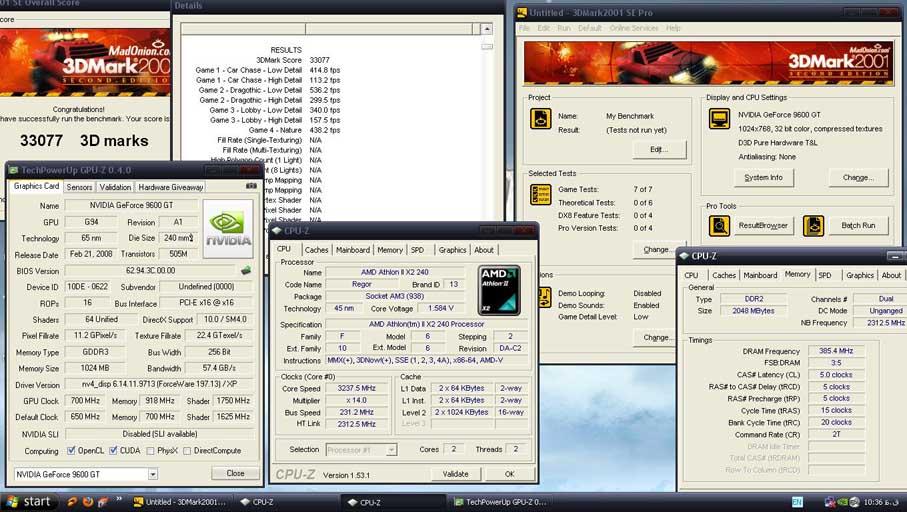This screenshot has width=907, height=512.
Task: Click the Validate button in CPU-Z
Action: pos(456,474)
